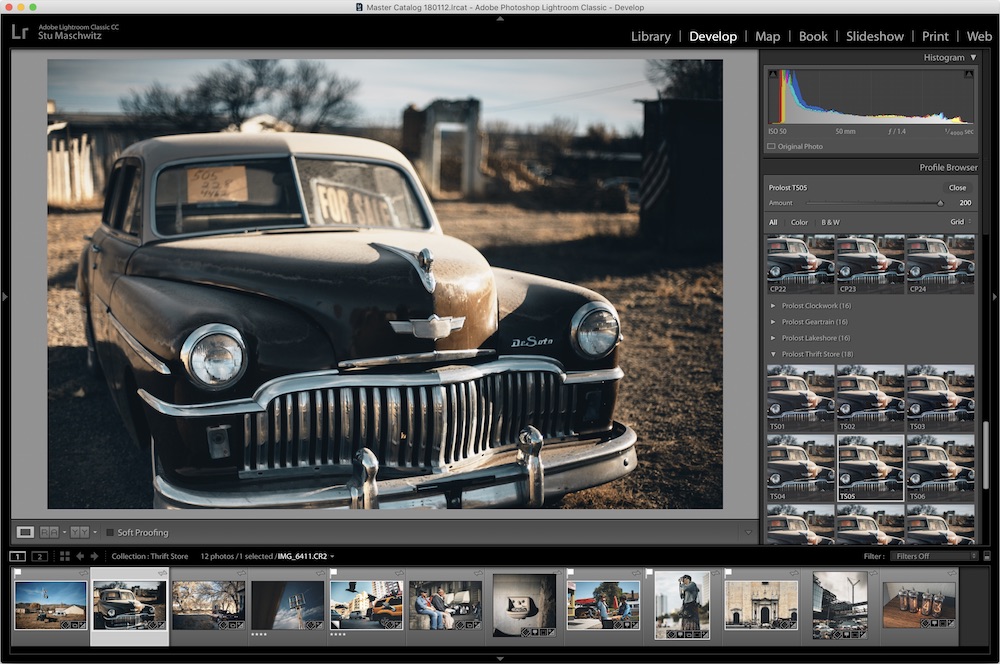Apply the CP24 profile thumbnail
The image size is (1000, 664).
click(940, 264)
